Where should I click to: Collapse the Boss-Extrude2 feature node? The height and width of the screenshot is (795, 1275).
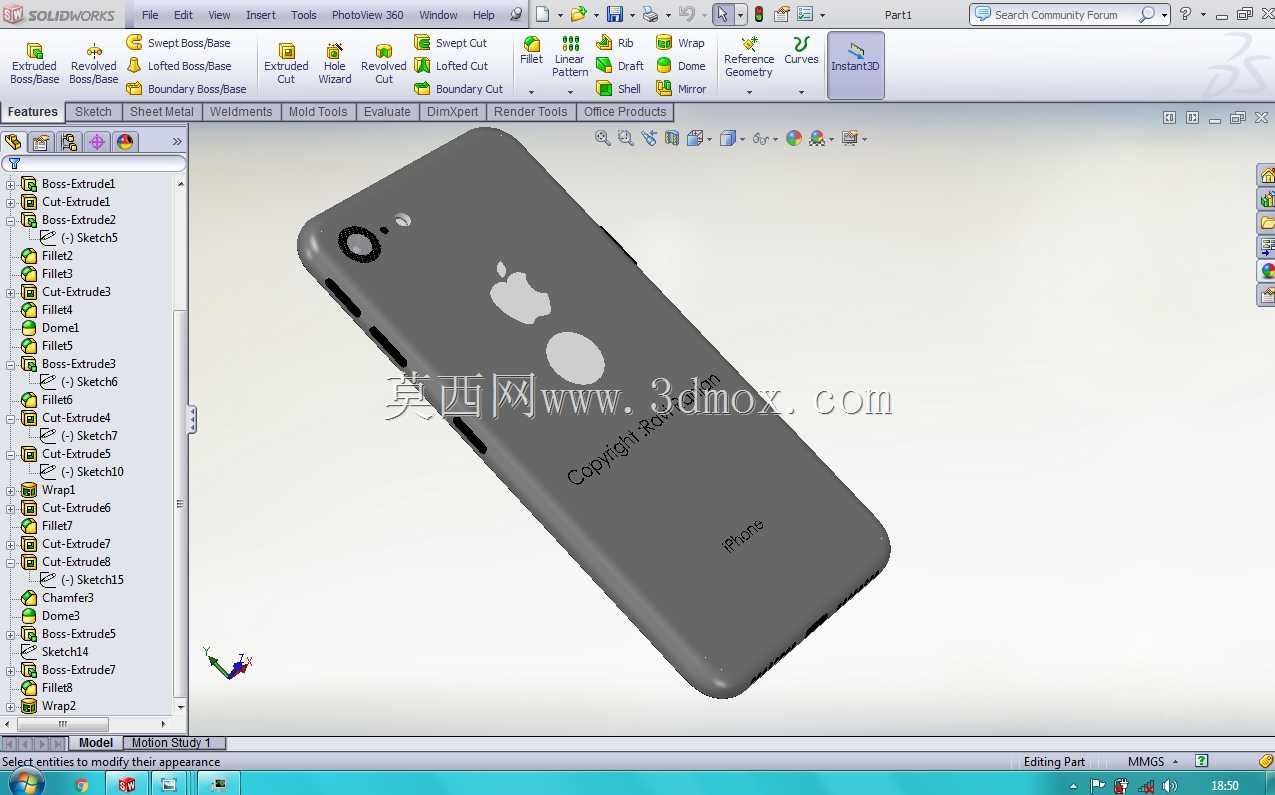click(x=11, y=220)
